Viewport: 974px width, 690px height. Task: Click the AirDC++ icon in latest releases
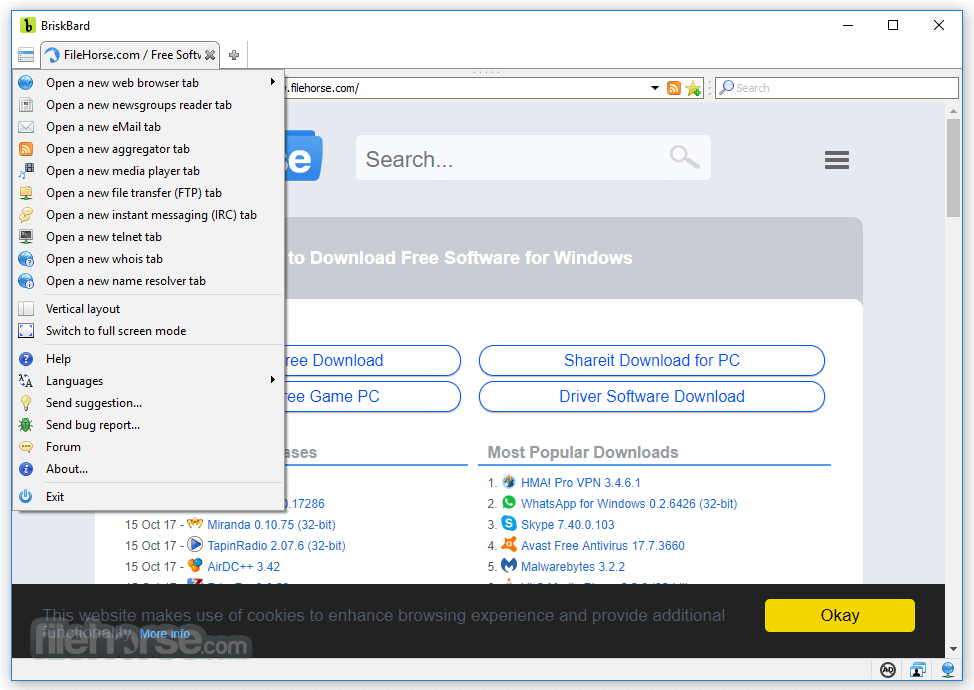tap(195, 566)
